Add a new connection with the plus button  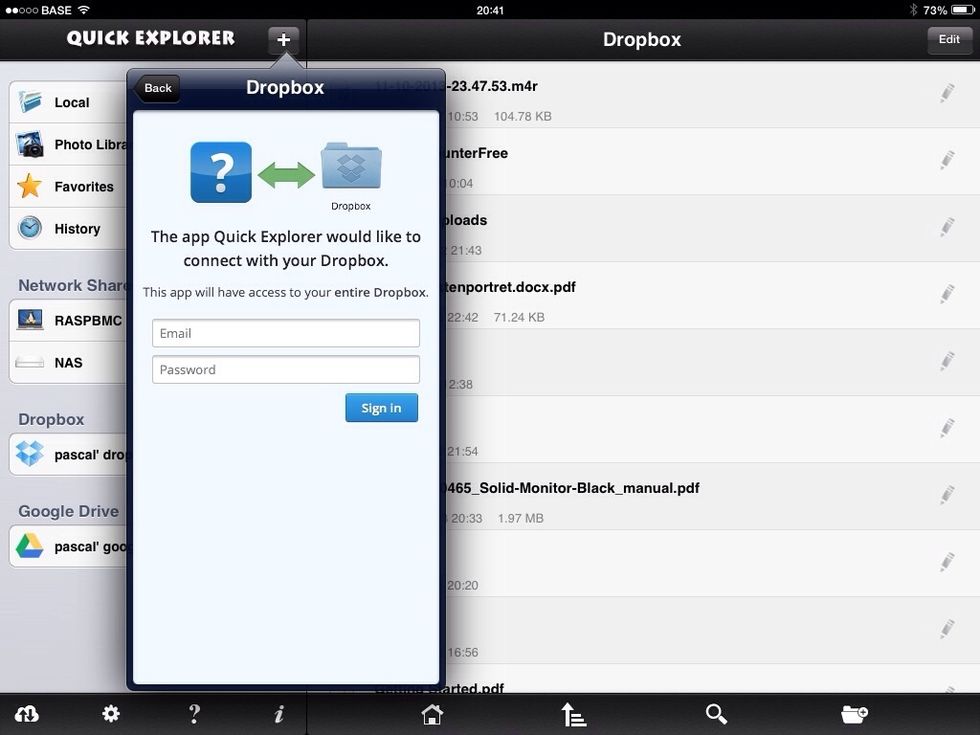click(x=282, y=40)
